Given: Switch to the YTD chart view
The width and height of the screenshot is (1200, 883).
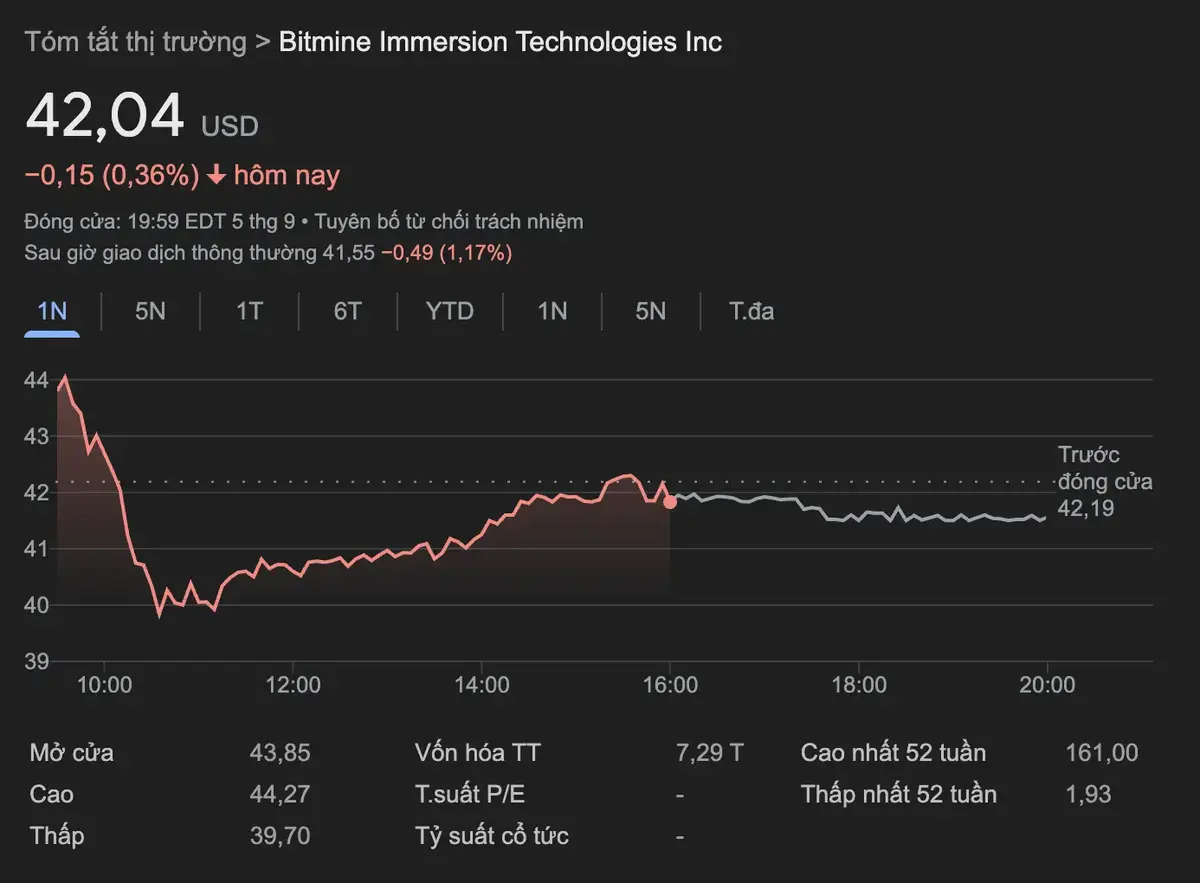Looking at the screenshot, I should tap(449, 311).
